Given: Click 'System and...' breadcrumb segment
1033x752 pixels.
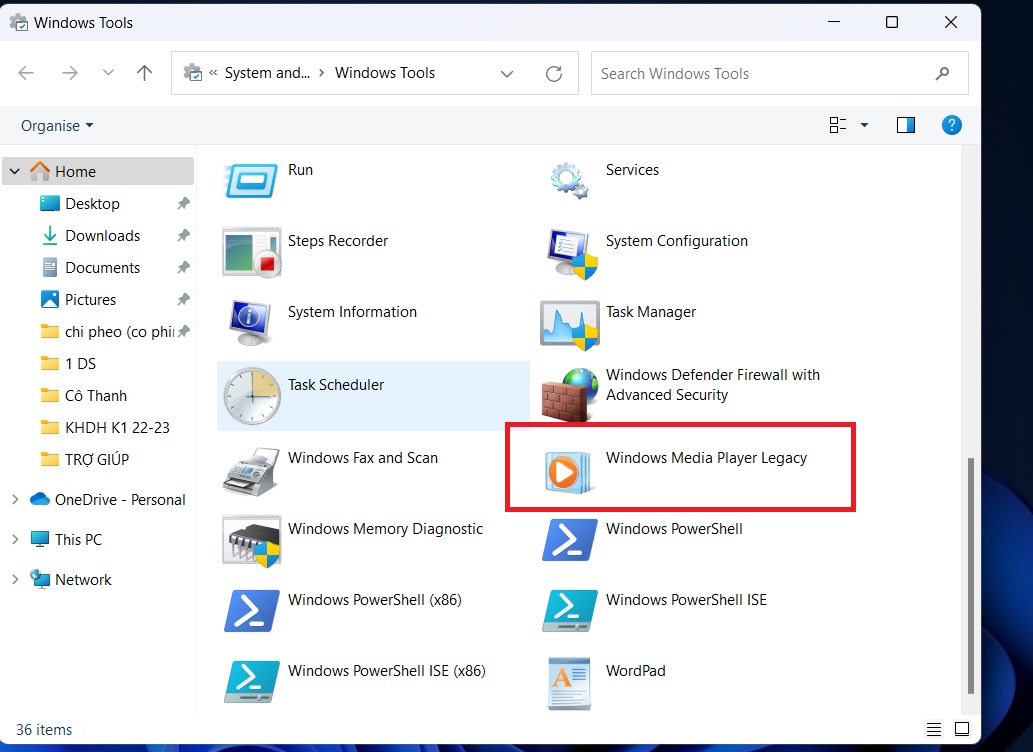Looking at the screenshot, I should point(267,72).
